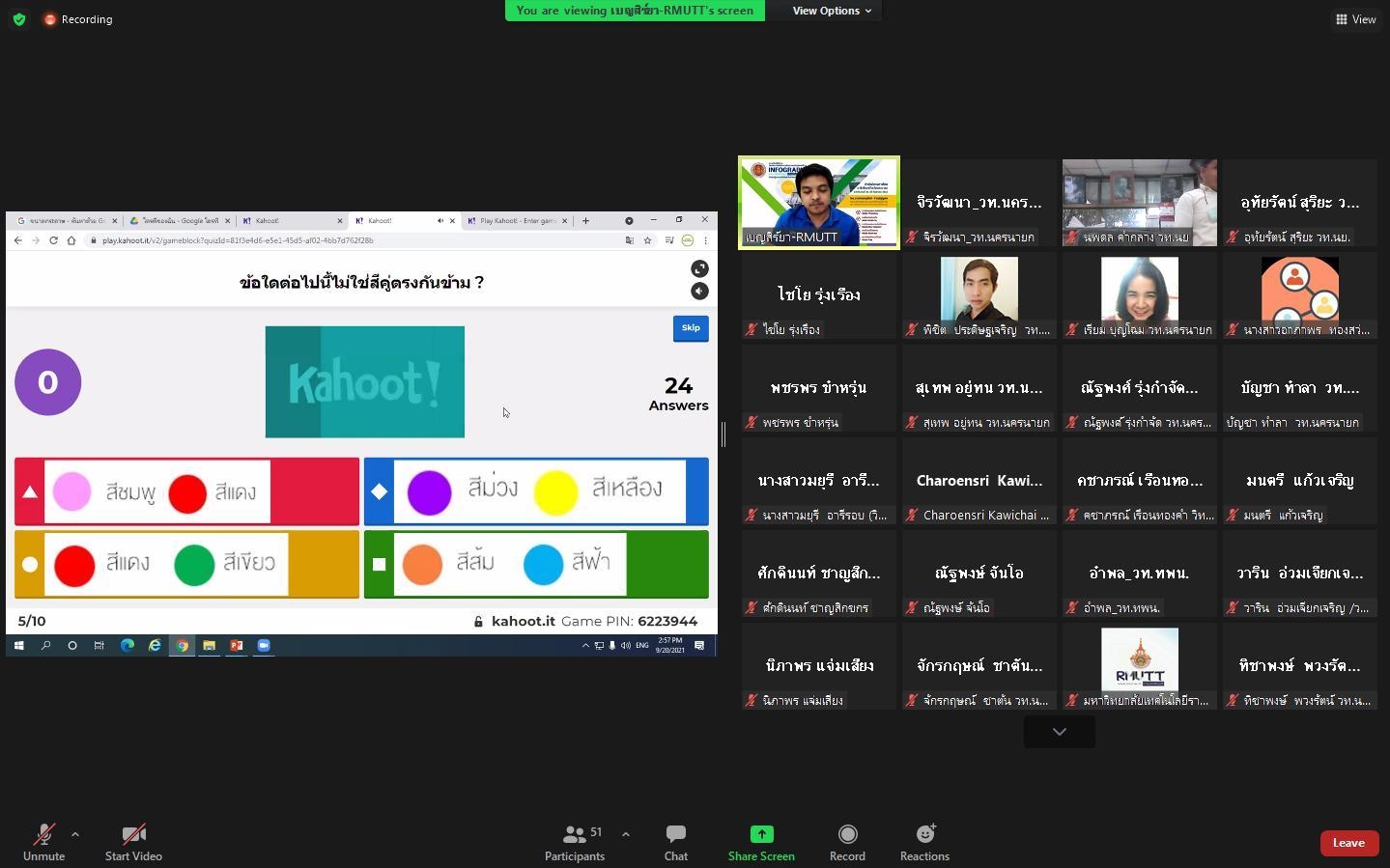Click Skip button in Kahoot
Viewport: 1390px width, 868px height.
(691, 328)
